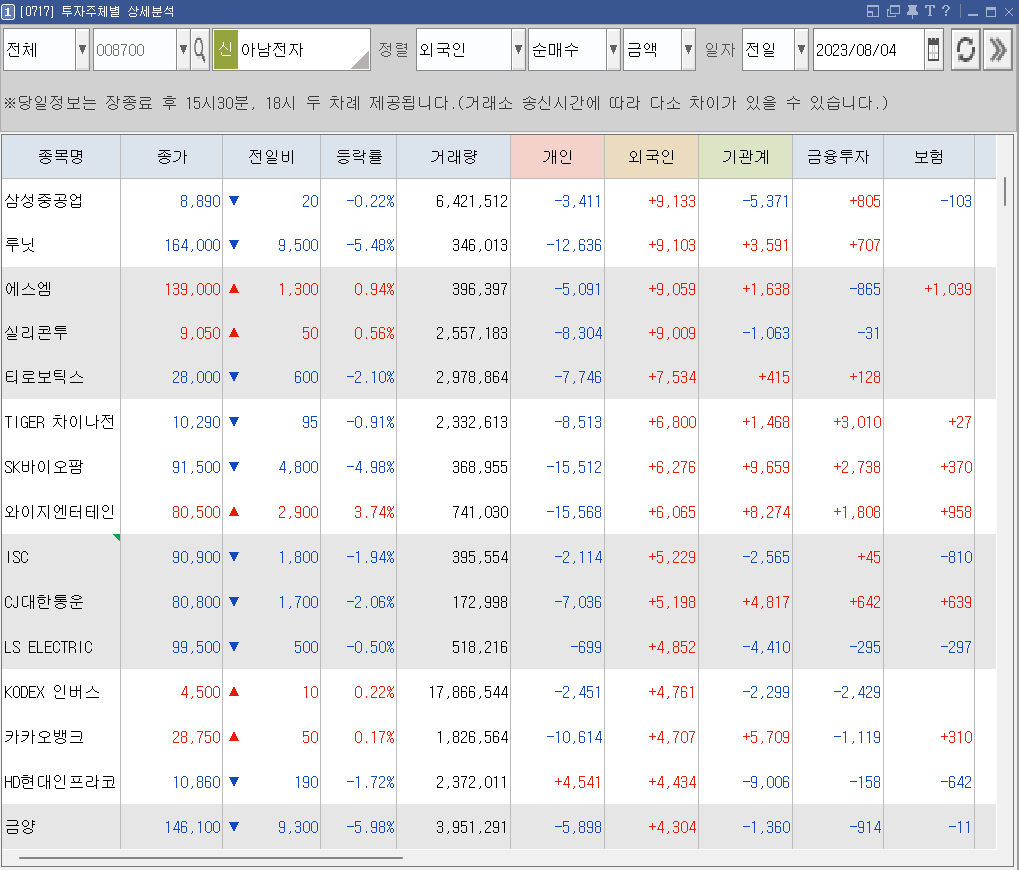
Task: Click the date field 2023/08/04
Action: click(868, 49)
